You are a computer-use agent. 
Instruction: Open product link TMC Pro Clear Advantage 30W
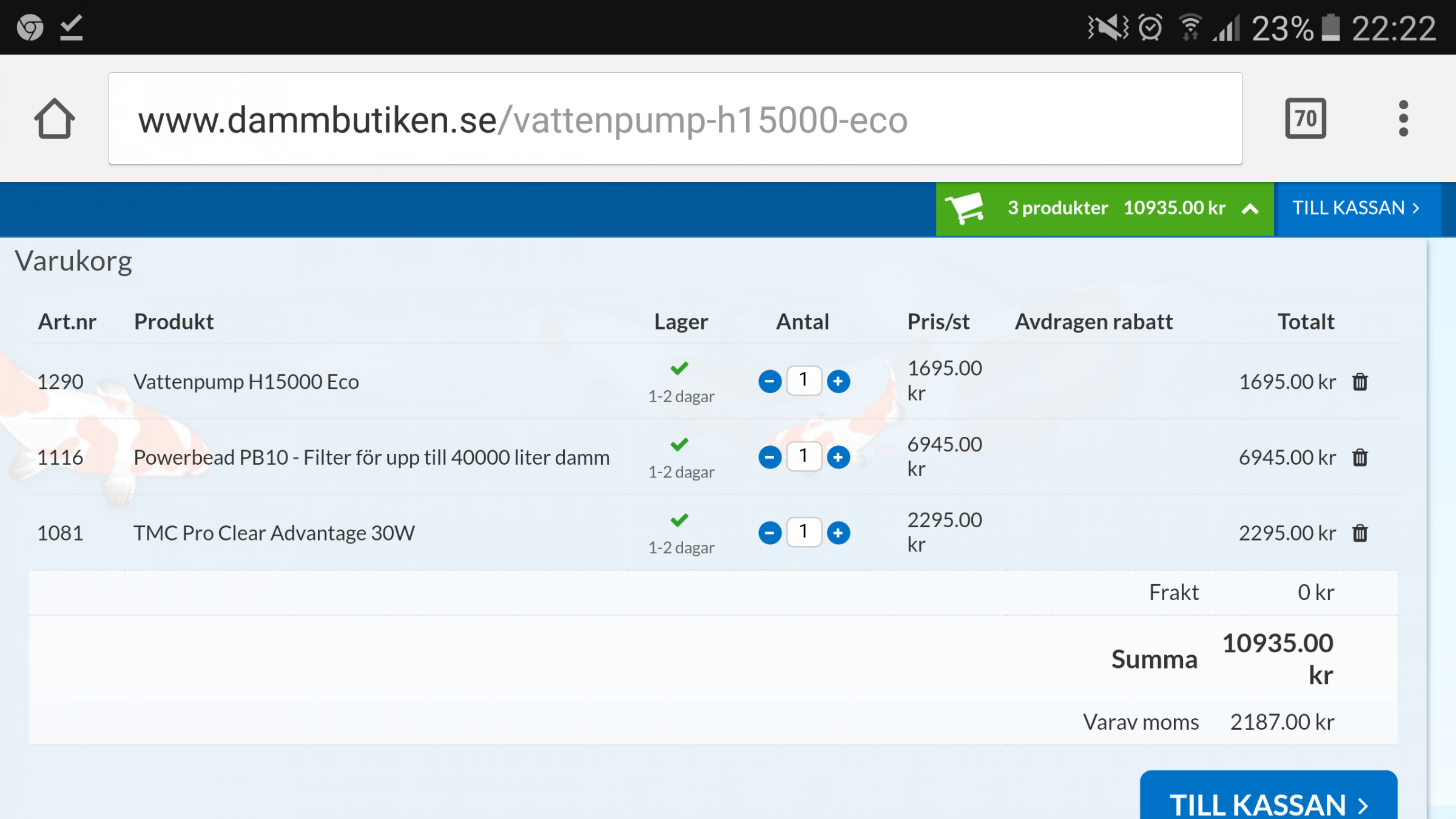pyautogui.click(x=274, y=533)
